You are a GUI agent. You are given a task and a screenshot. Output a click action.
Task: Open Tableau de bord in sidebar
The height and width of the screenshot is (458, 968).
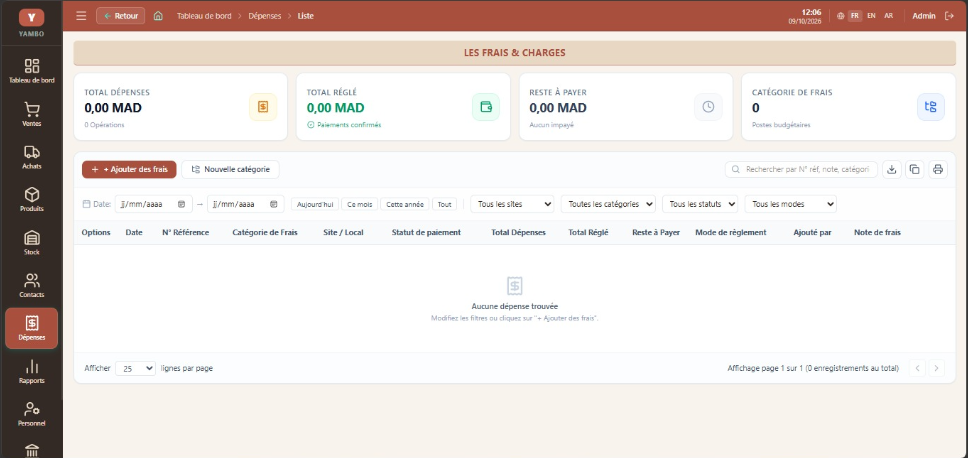pyautogui.click(x=31, y=72)
